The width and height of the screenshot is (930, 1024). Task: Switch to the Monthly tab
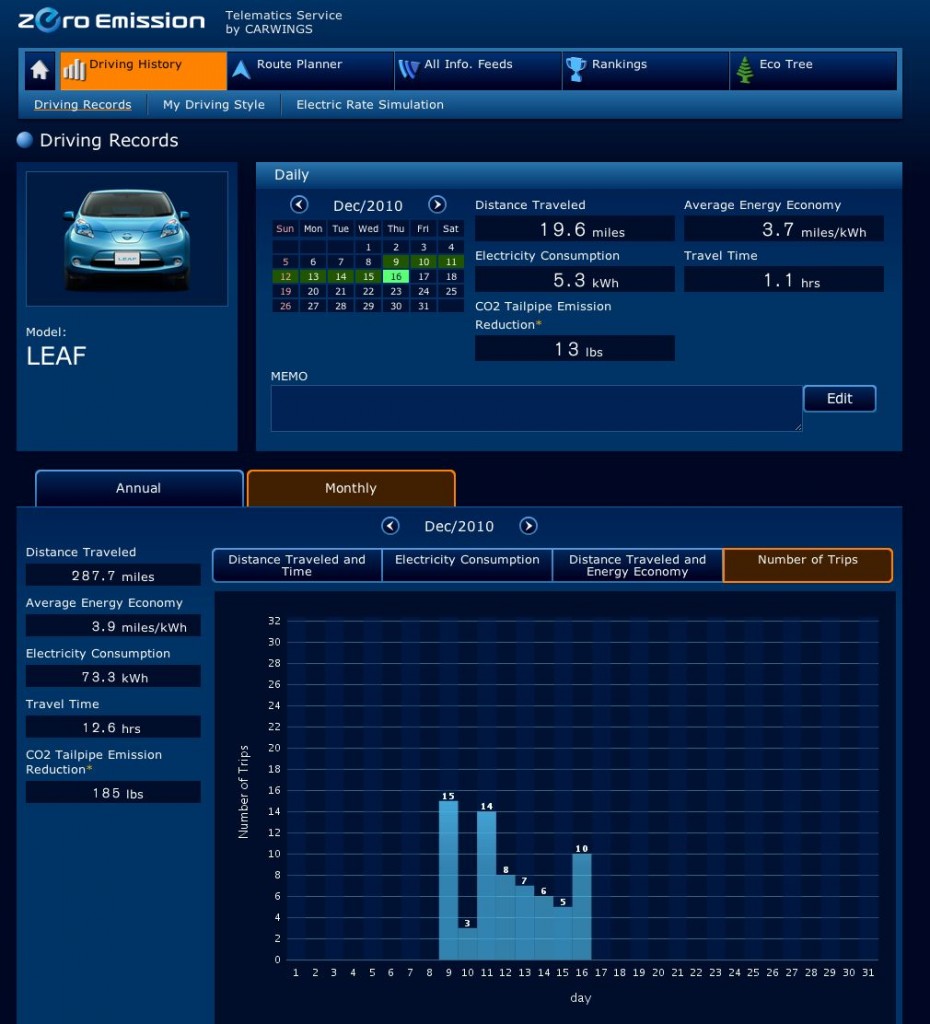(x=351, y=488)
